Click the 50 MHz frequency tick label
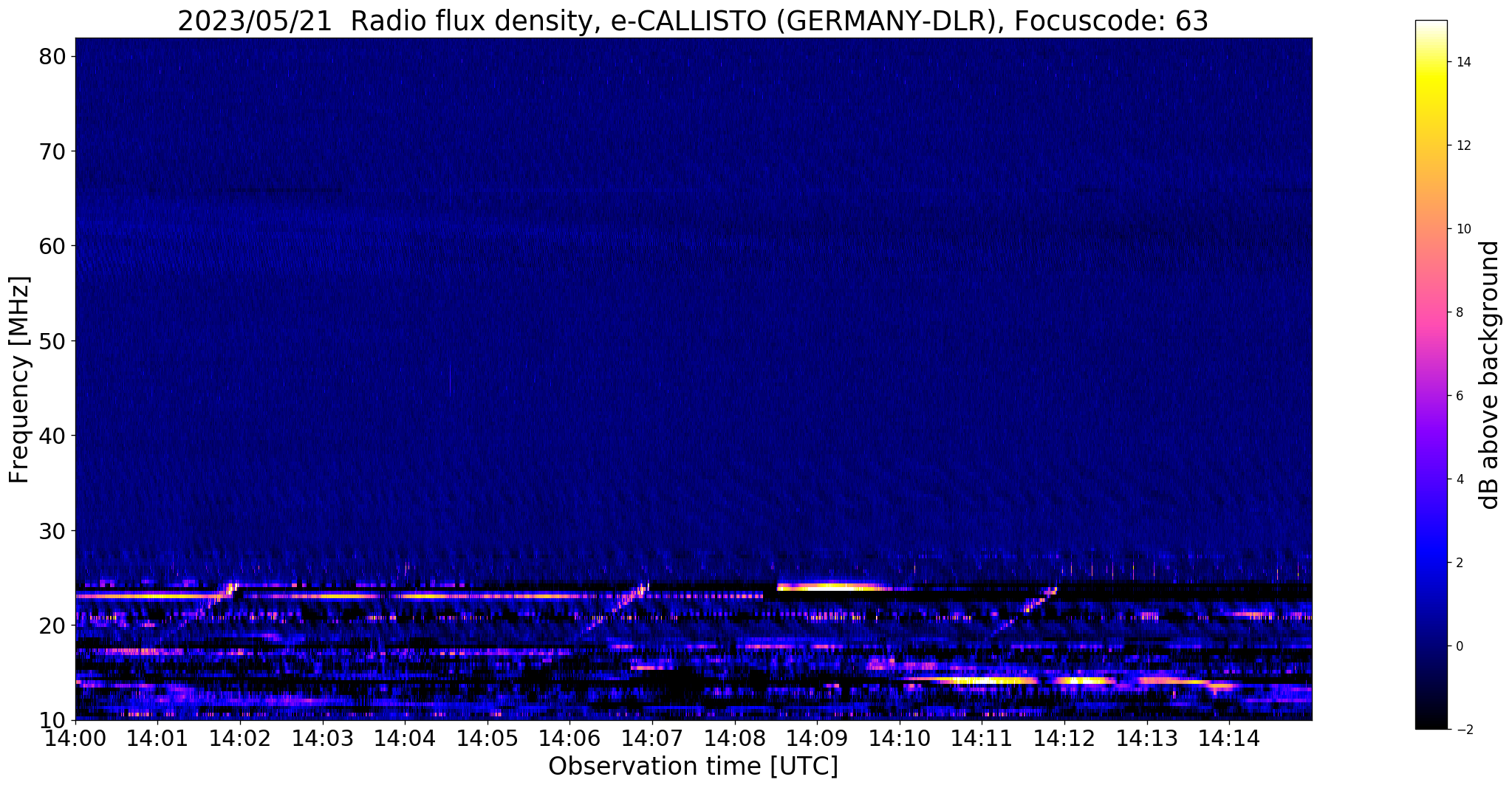1512x788 pixels. pos(52,341)
